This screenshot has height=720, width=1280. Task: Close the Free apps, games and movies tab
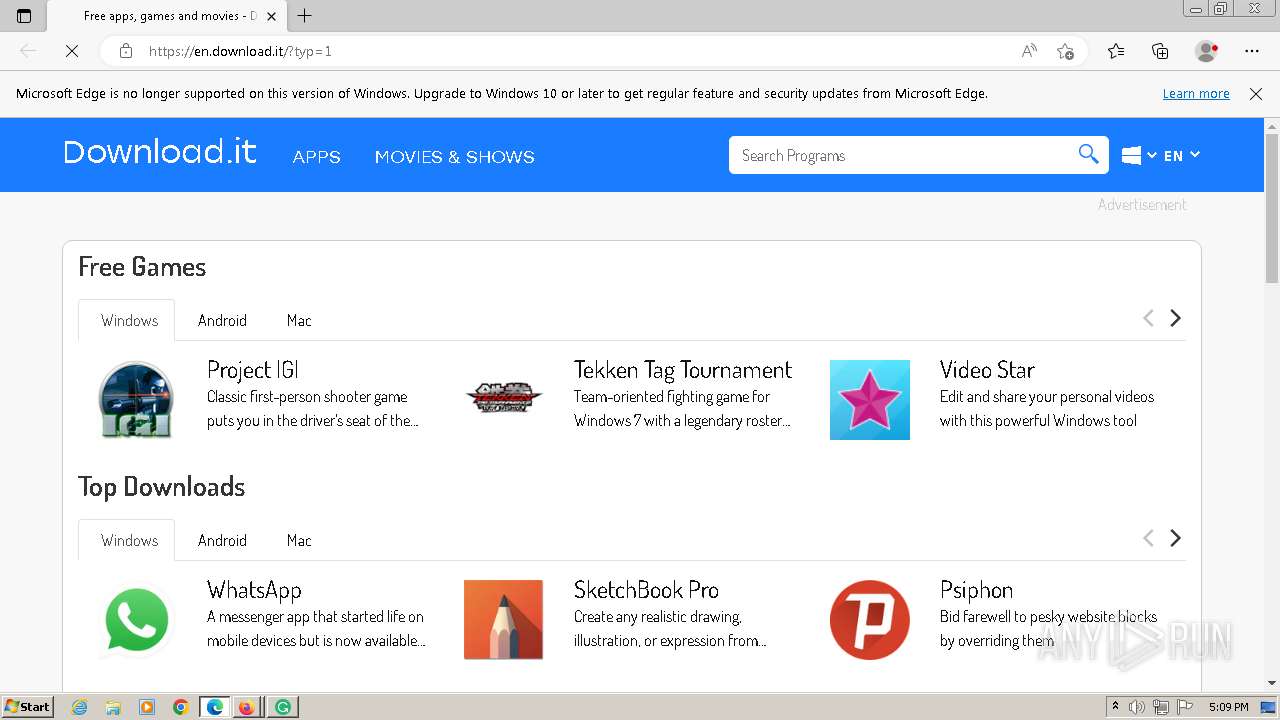271,16
